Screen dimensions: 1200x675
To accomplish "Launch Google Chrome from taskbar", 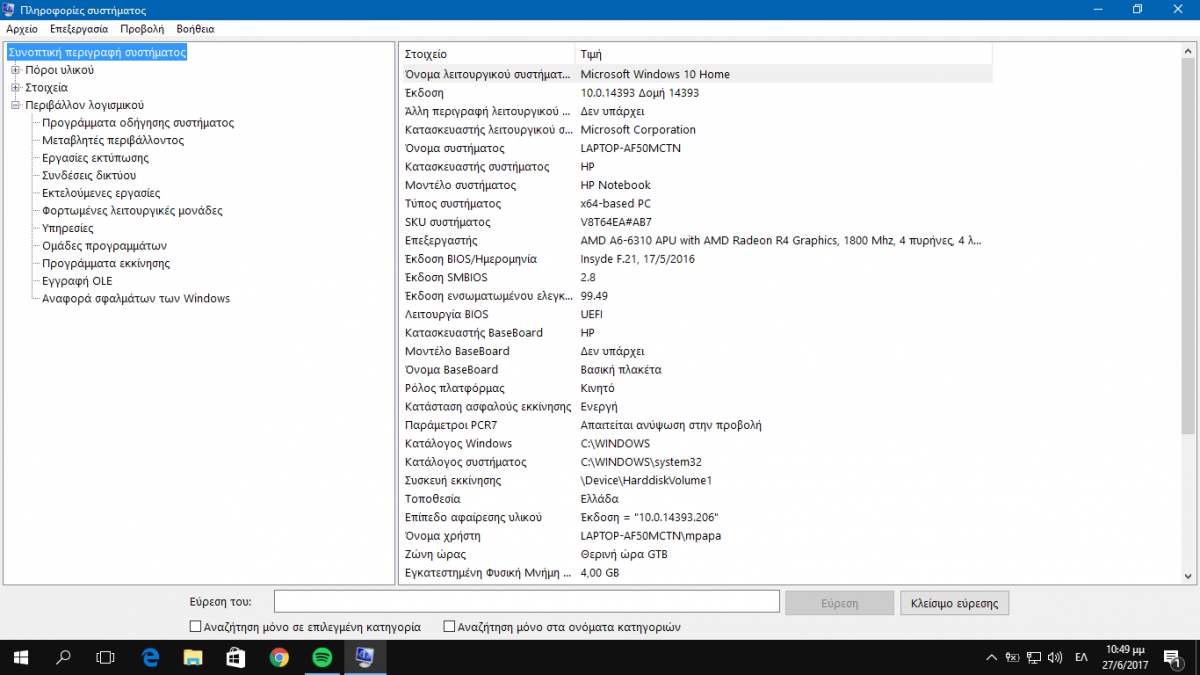I will (x=279, y=657).
